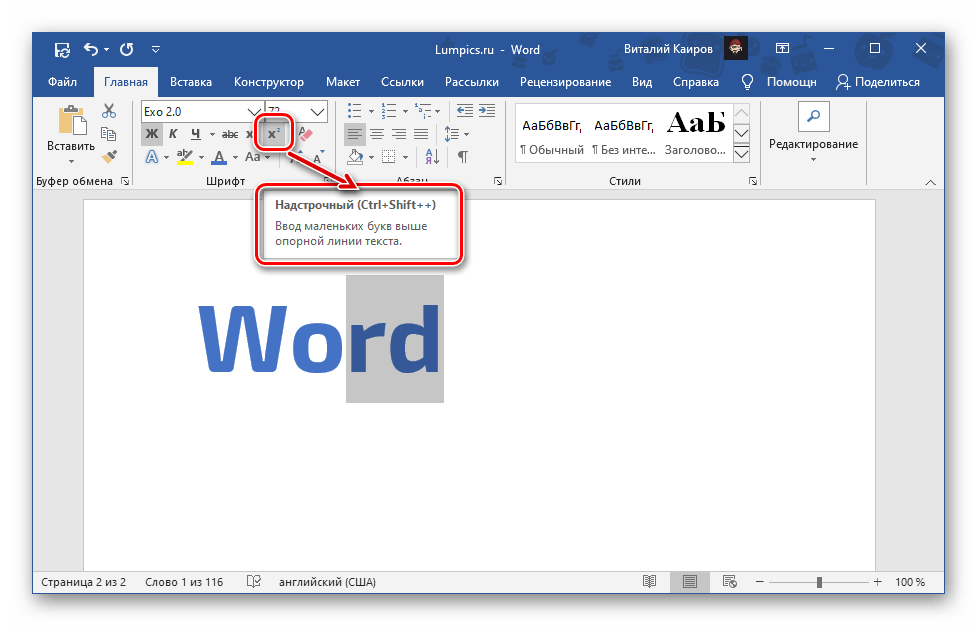Image resolution: width=977 pixels, height=626 pixels.
Task: Open the Change Case (Aa) menu
Action: pos(257,157)
